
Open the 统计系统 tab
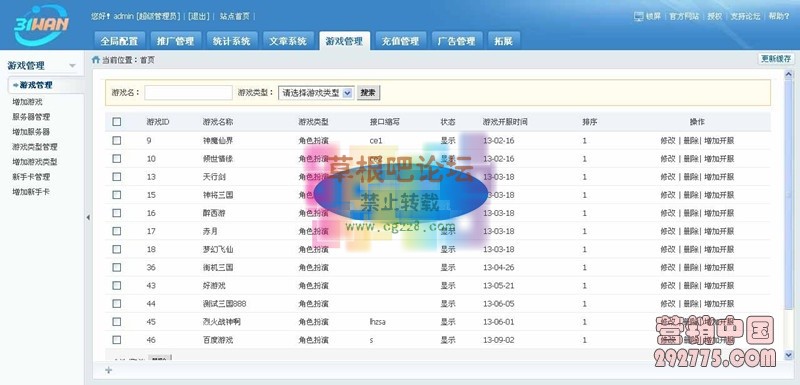point(232,41)
